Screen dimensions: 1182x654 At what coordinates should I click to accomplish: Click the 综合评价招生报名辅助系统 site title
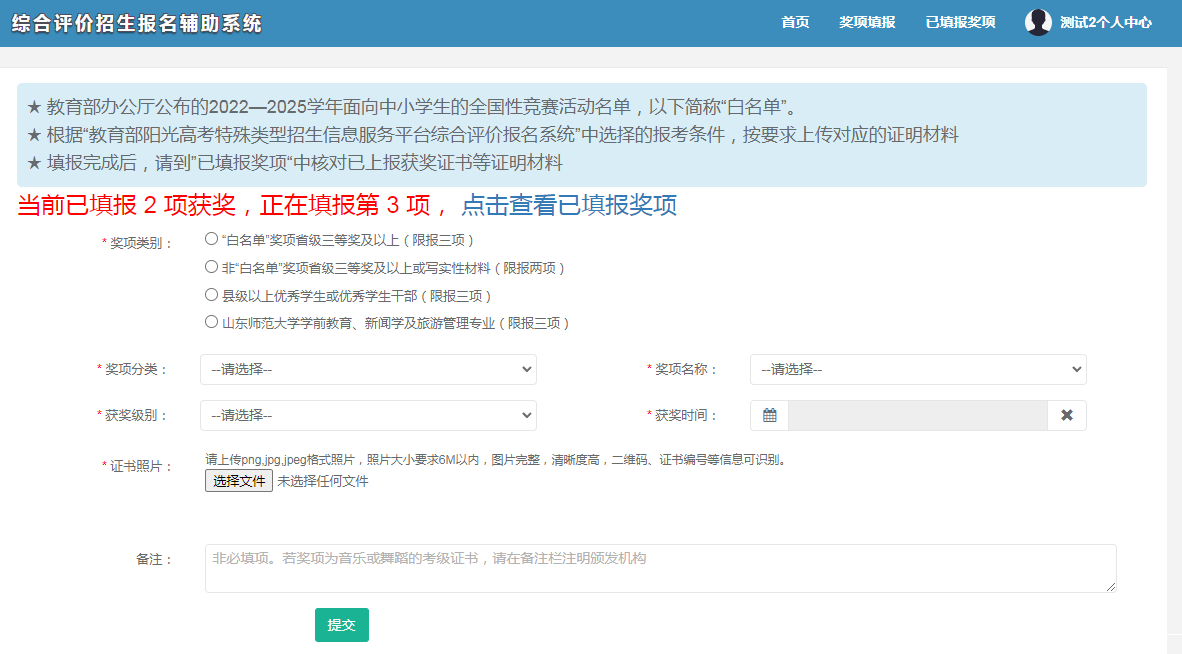pos(137,23)
